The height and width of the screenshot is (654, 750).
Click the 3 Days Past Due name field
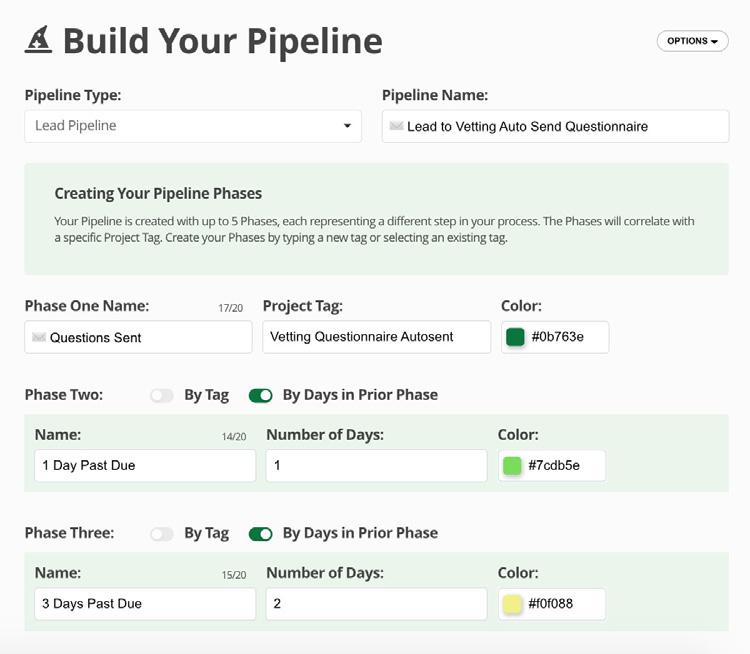point(145,604)
